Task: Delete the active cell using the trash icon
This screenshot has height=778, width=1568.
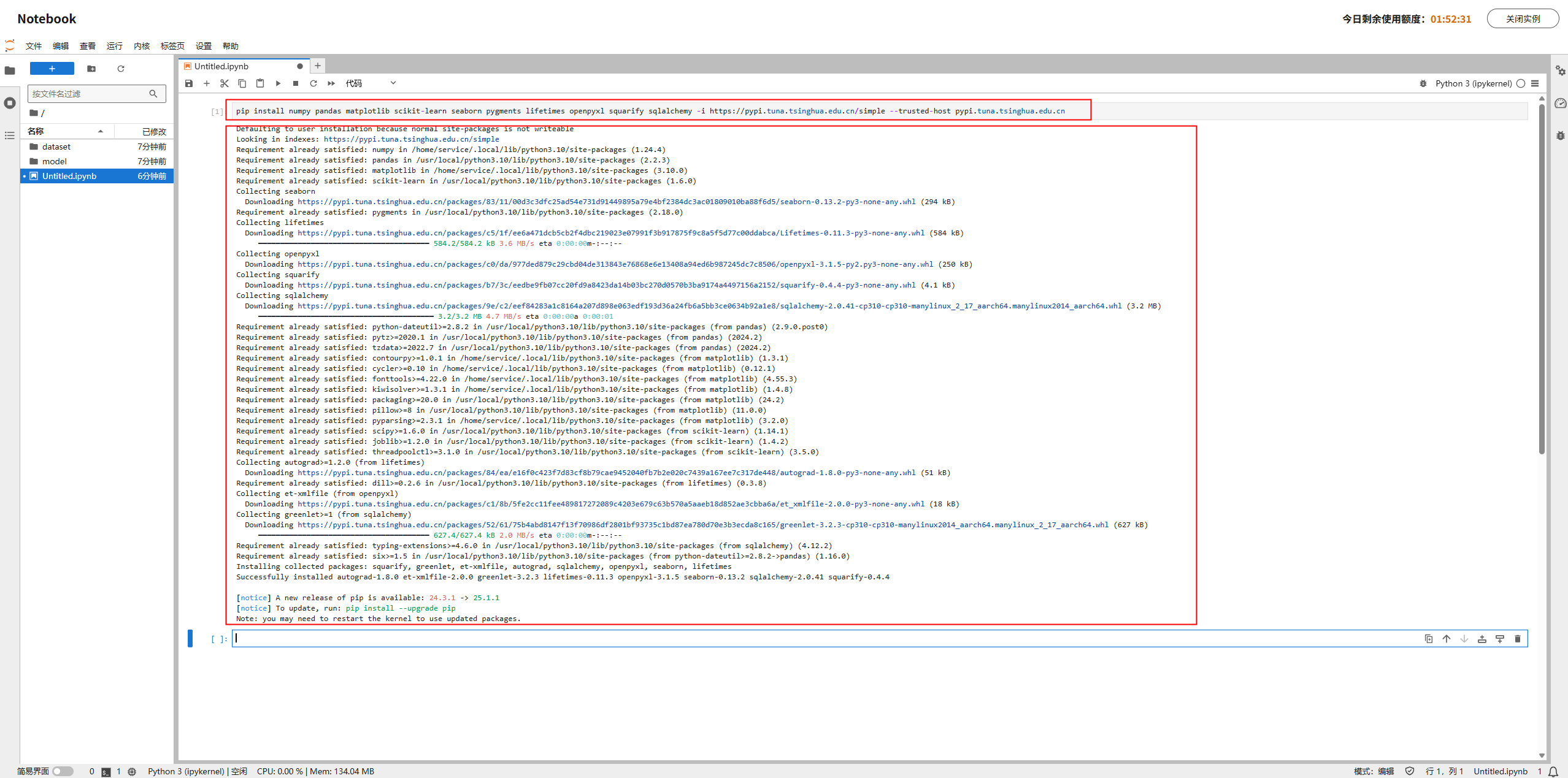Action: pos(1517,639)
